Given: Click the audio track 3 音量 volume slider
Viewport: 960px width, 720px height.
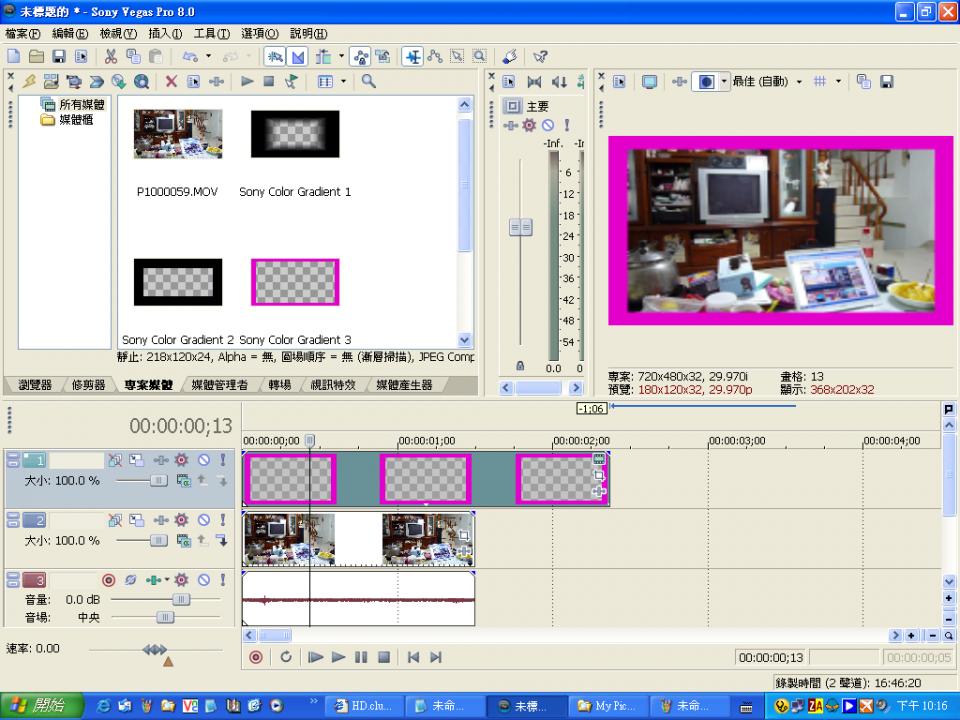Looking at the screenshot, I should 180,599.
